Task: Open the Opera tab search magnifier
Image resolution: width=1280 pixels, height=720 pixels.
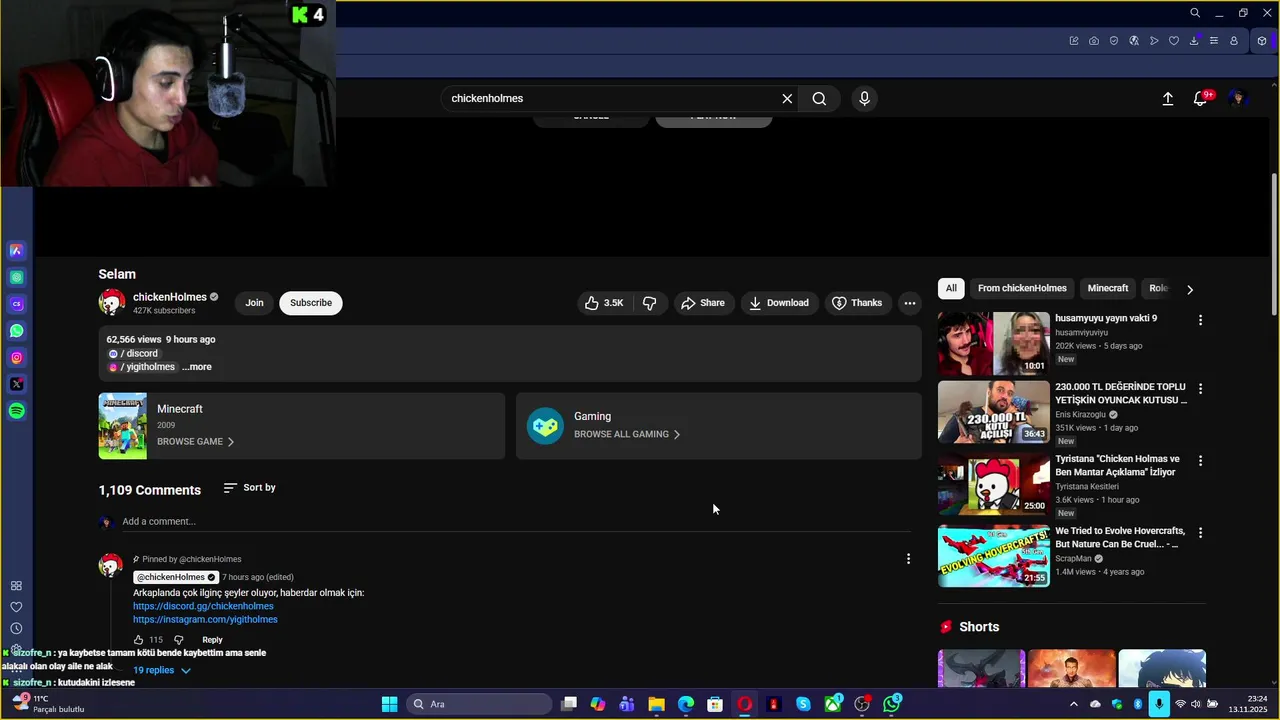Action: click(x=1195, y=13)
